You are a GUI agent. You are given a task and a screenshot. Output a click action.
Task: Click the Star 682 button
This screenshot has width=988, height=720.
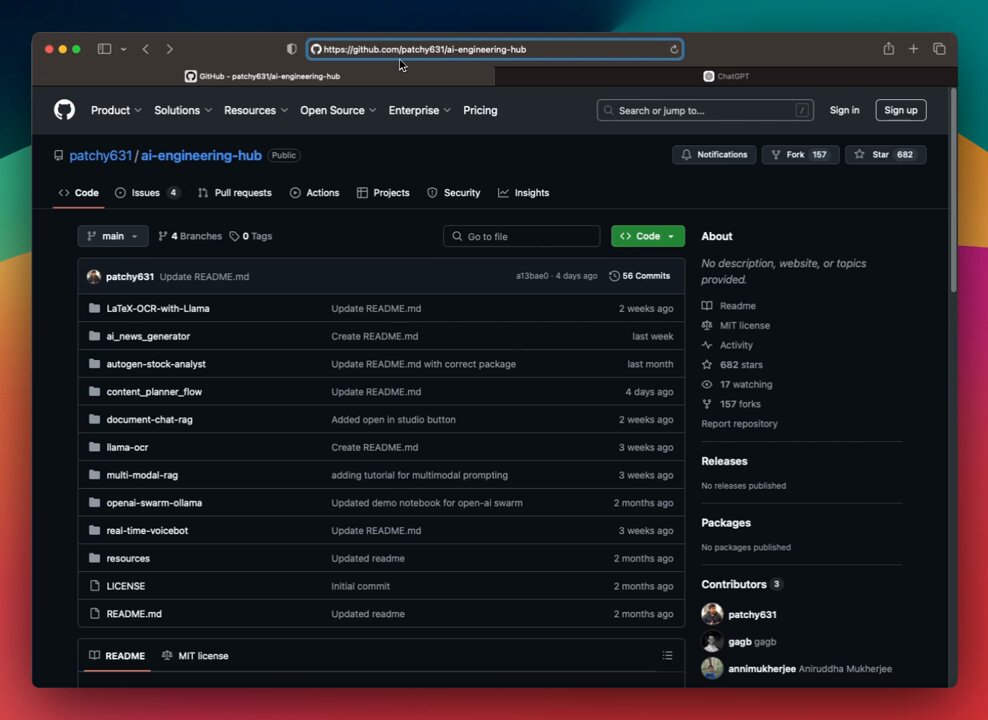(x=885, y=154)
